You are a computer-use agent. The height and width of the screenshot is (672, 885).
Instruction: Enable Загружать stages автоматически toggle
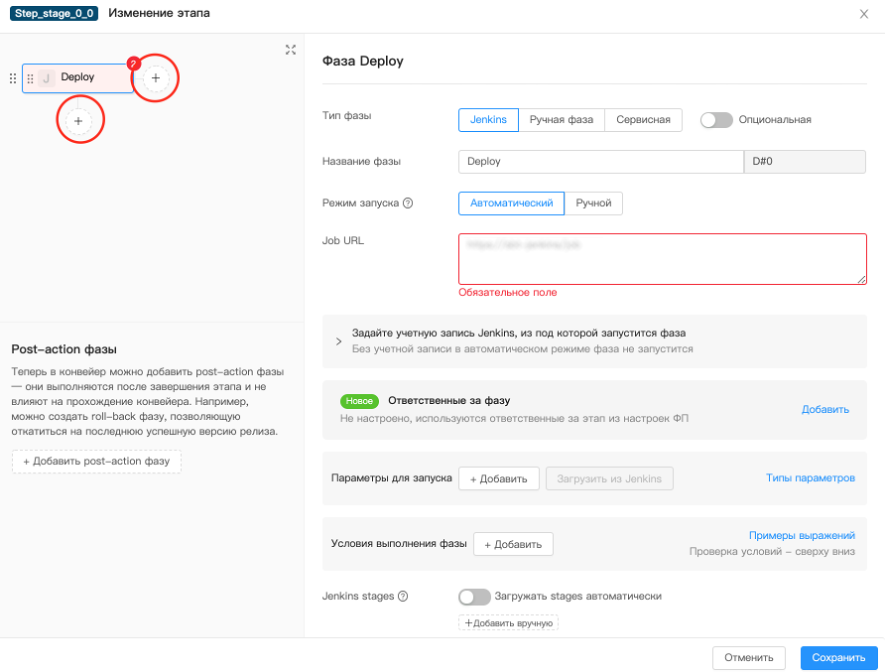(474, 596)
